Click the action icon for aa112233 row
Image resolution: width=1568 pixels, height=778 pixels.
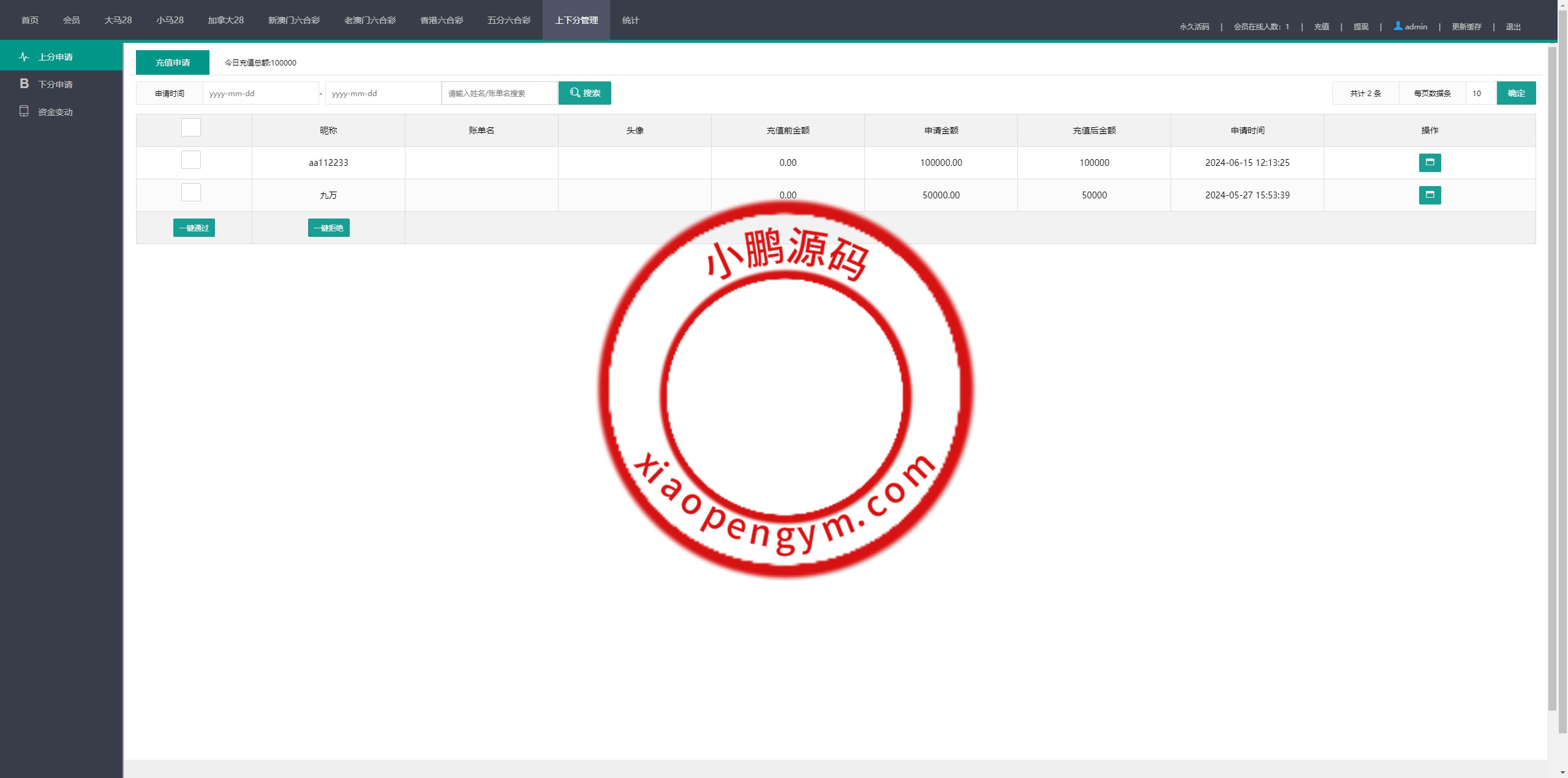[x=1430, y=163]
